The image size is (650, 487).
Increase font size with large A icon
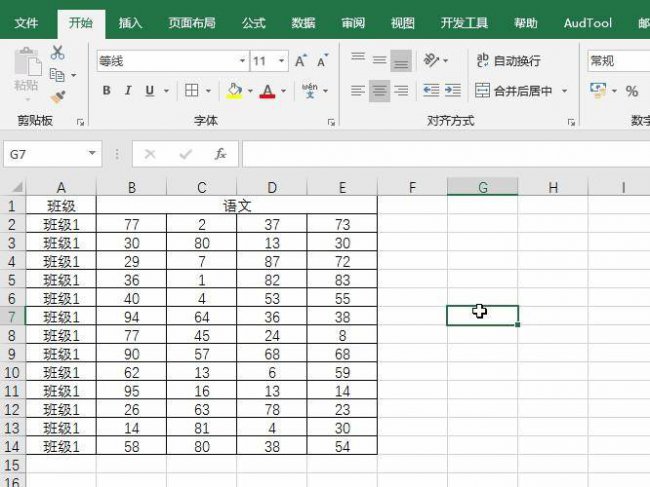pos(301,61)
